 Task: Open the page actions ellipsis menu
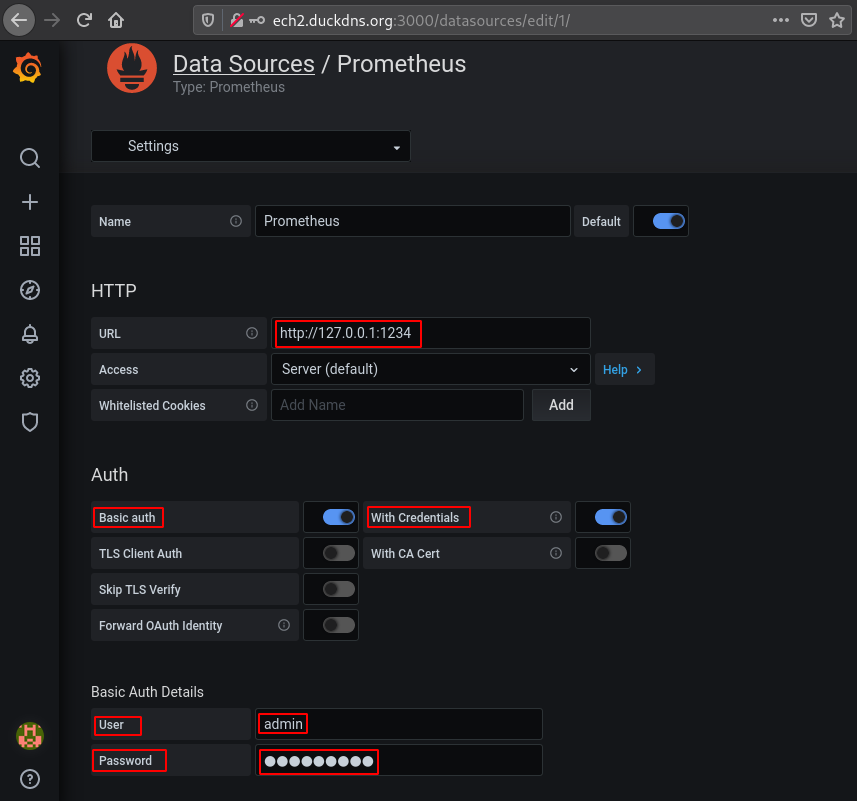[780, 20]
